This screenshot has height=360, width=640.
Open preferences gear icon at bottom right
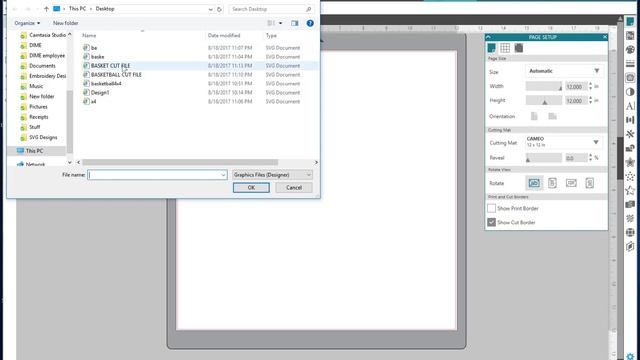630,356
